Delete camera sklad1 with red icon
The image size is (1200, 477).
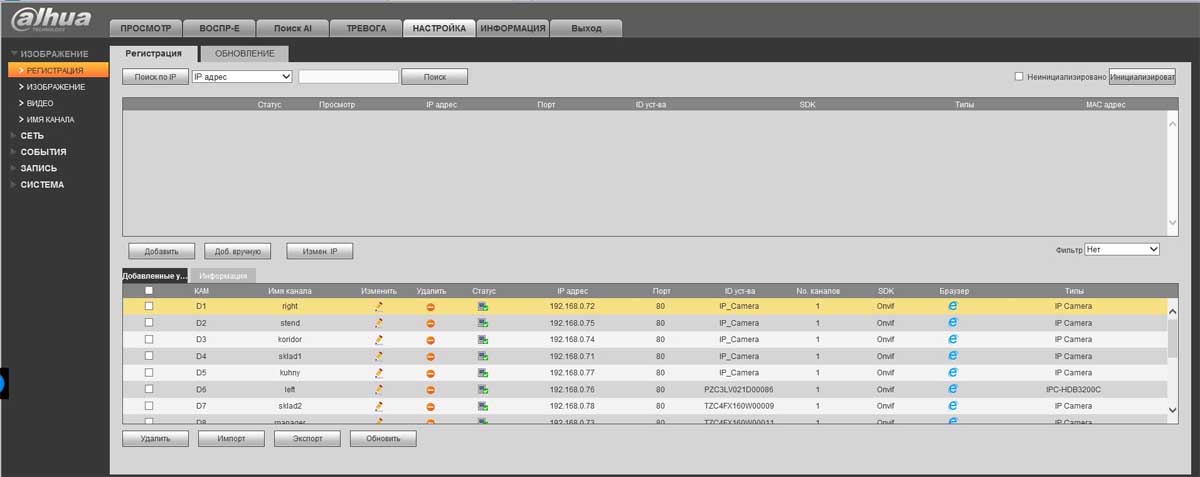point(431,356)
